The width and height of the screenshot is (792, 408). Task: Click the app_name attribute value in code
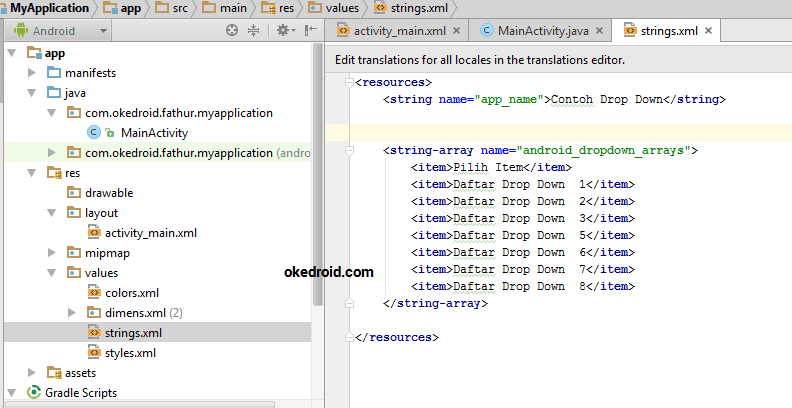(x=509, y=99)
